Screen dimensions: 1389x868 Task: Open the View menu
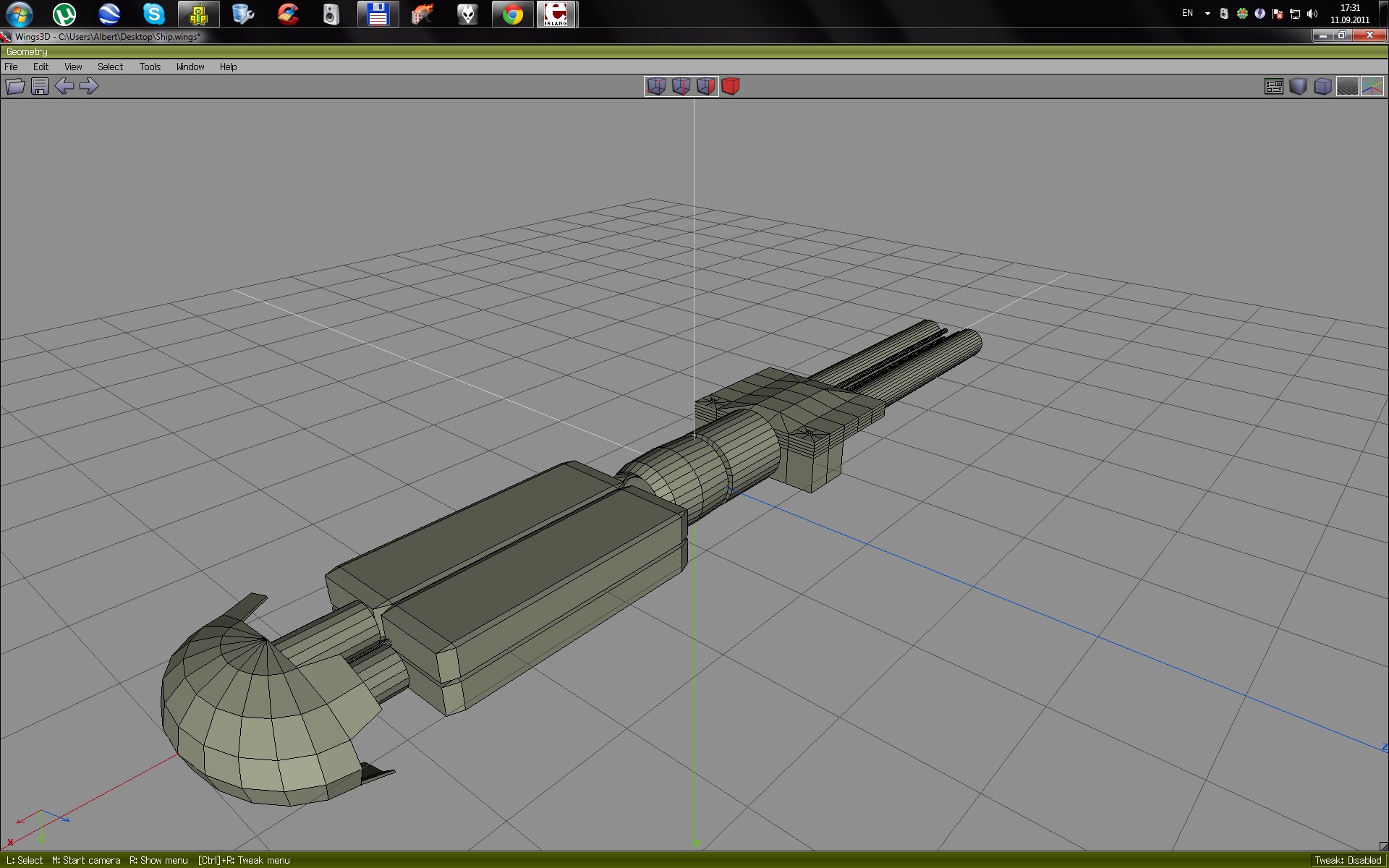coord(73,67)
